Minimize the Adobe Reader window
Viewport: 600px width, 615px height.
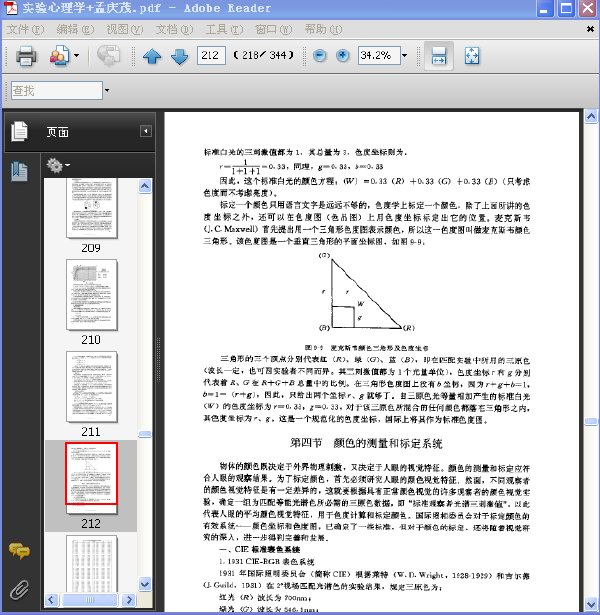pos(544,8)
